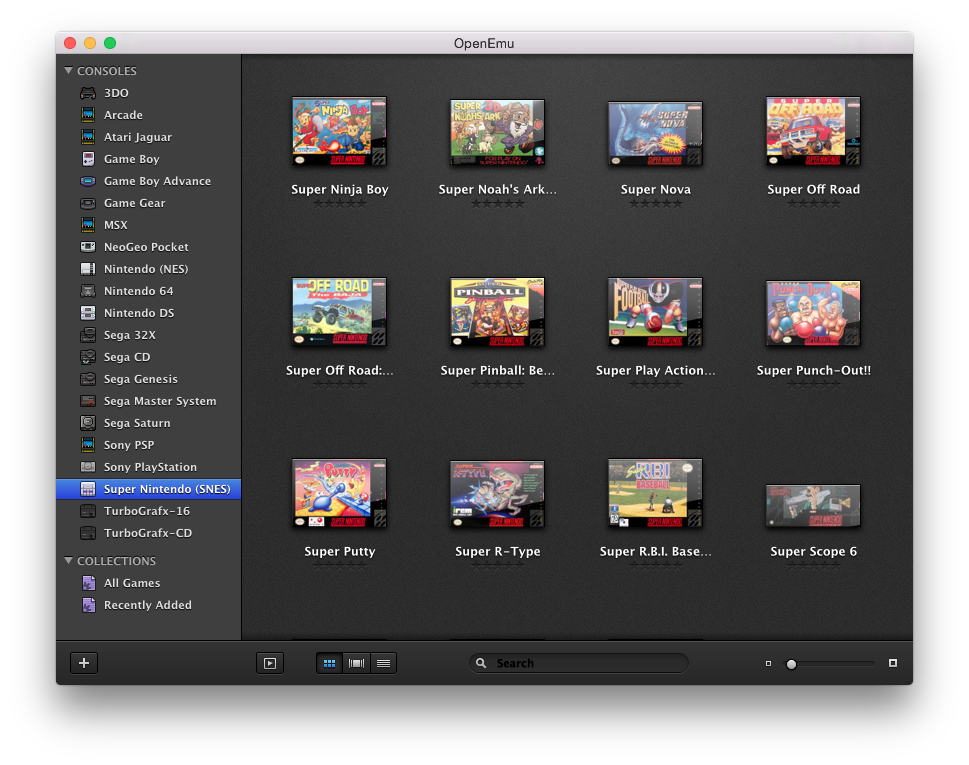Viewport: 969px width, 765px height.
Task: Click the Super Nintendo (SNES) icon
Action: pos(88,489)
